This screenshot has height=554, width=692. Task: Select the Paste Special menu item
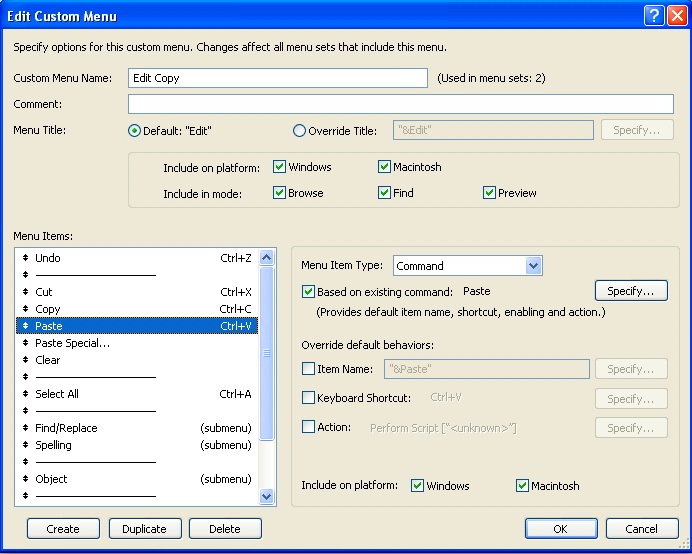(72, 343)
